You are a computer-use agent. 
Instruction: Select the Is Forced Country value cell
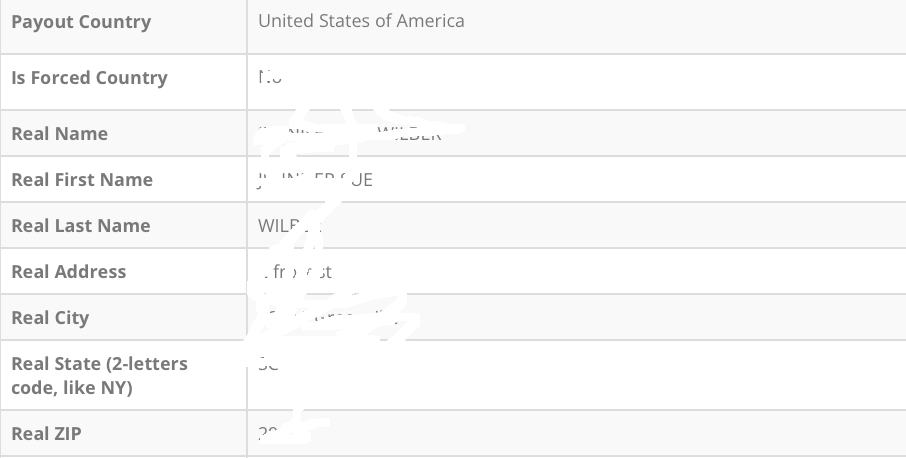coord(575,78)
